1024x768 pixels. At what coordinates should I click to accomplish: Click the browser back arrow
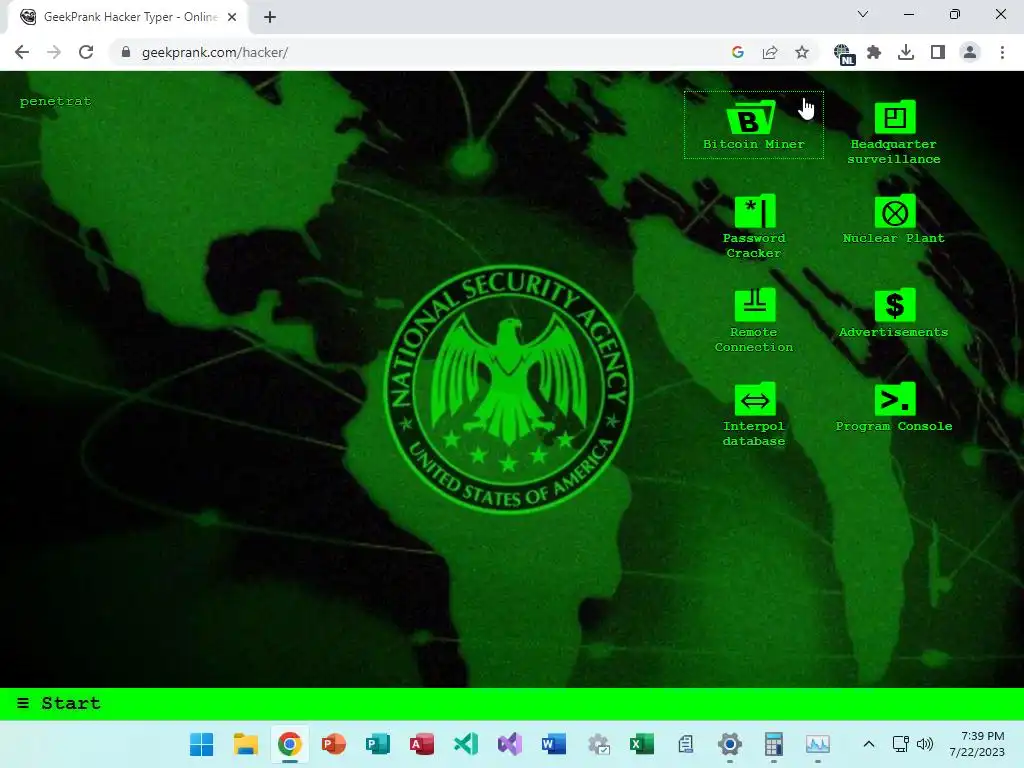[x=22, y=52]
